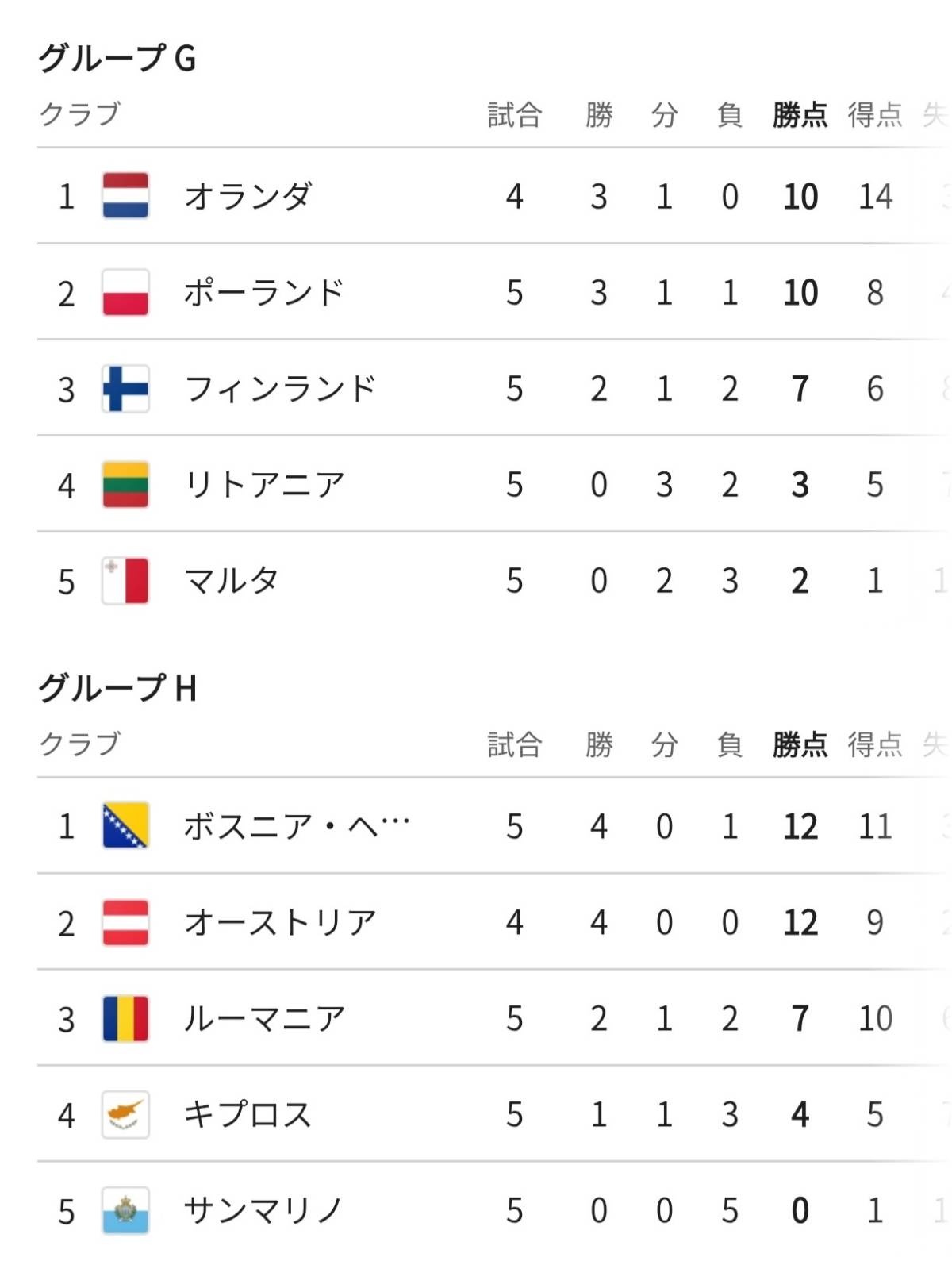Viewport: 952px width, 1284px height.
Task: Click the San Marino flag icon
Action: pyautogui.click(x=125, y=1210)
